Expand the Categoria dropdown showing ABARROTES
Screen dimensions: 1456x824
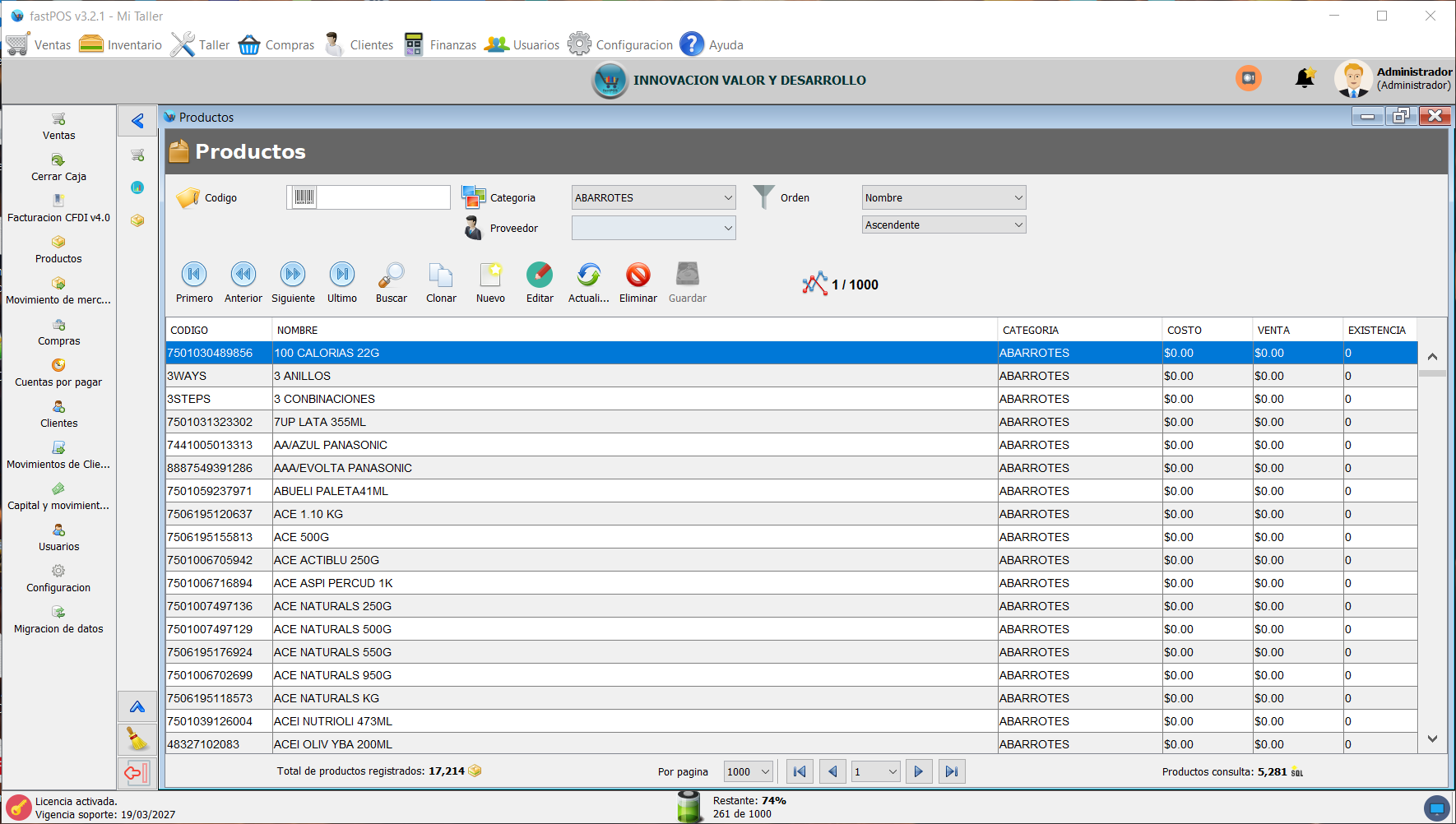point(653,197)
